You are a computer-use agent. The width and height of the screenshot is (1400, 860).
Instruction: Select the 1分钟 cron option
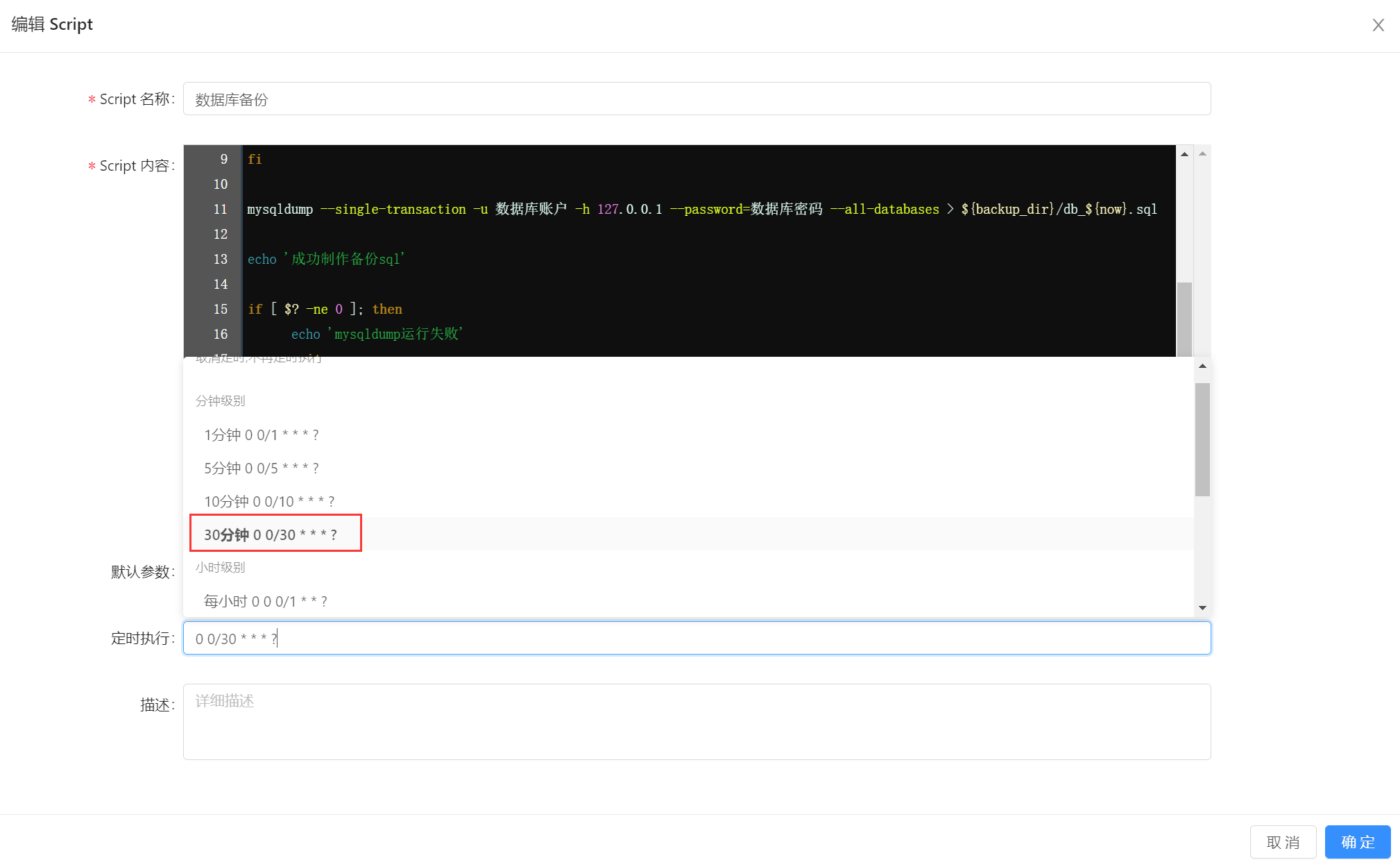click(x=261, y=435)
